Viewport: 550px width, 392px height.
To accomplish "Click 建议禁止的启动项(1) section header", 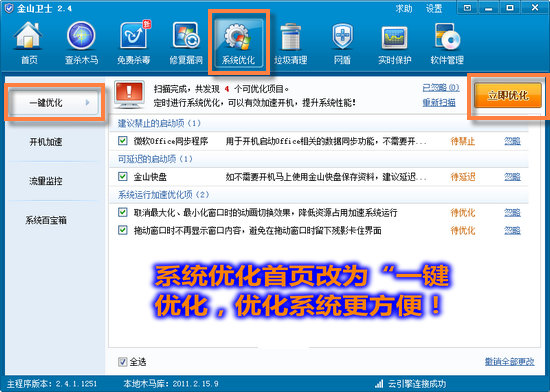I will (159, 123).
